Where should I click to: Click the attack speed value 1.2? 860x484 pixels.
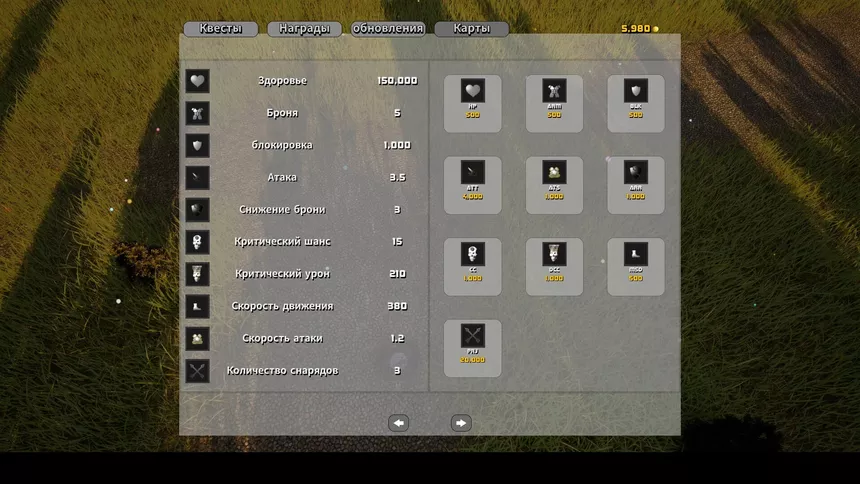(397, 339)
